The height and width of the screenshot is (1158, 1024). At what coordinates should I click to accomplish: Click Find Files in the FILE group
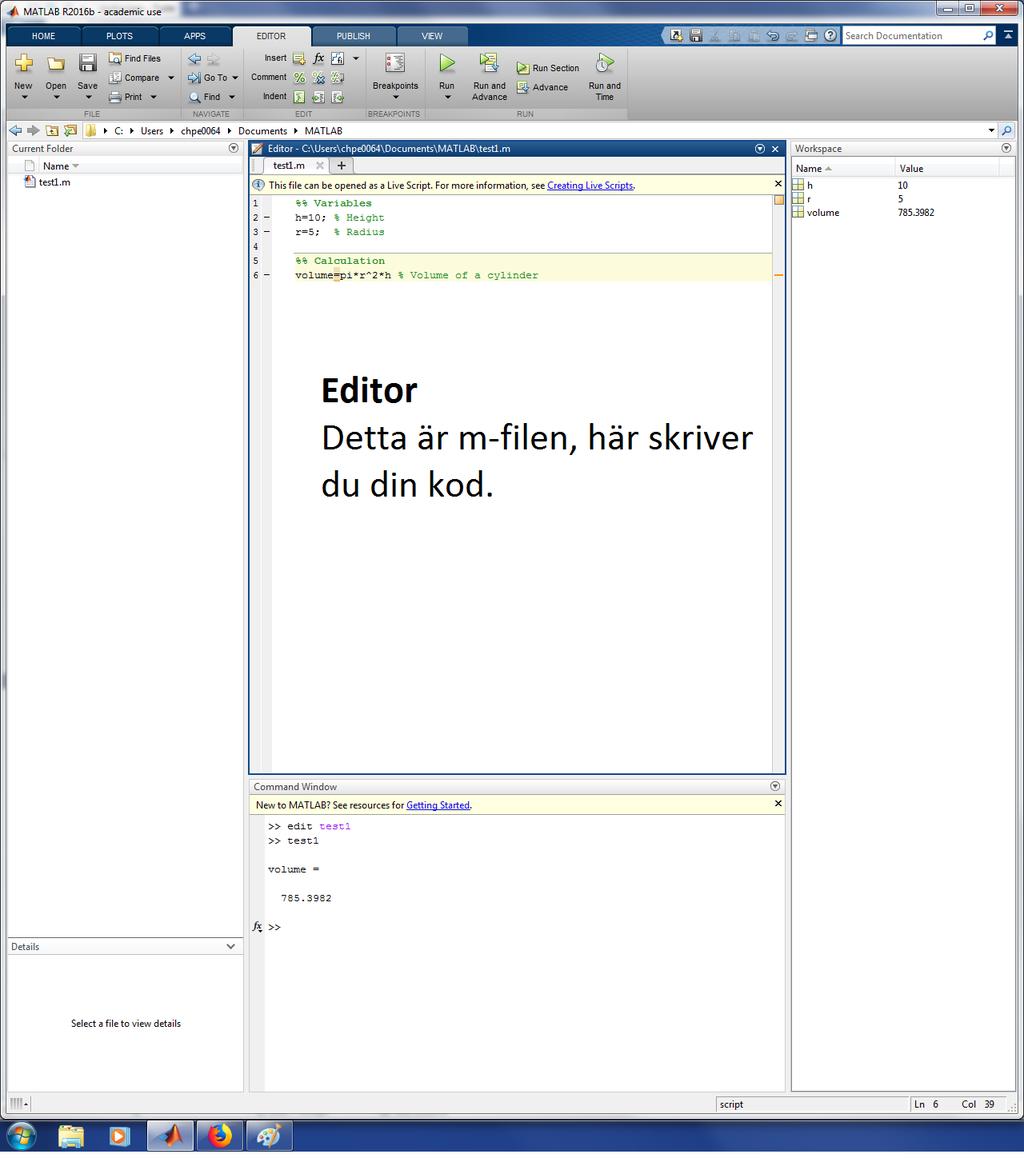coord(134,58)
